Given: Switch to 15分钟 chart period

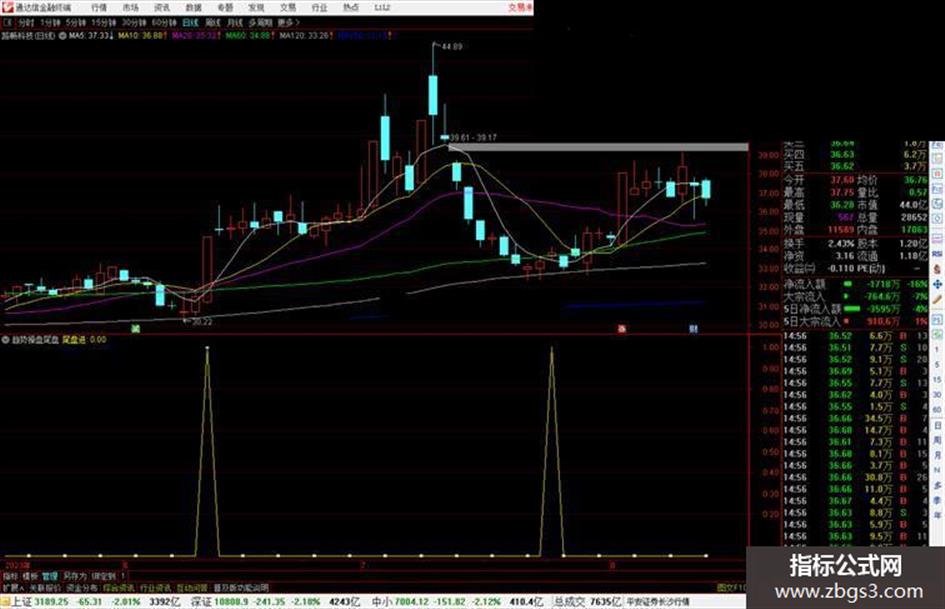Looking at the screenshot, I should pyautogui.click(x=104, y=22).
